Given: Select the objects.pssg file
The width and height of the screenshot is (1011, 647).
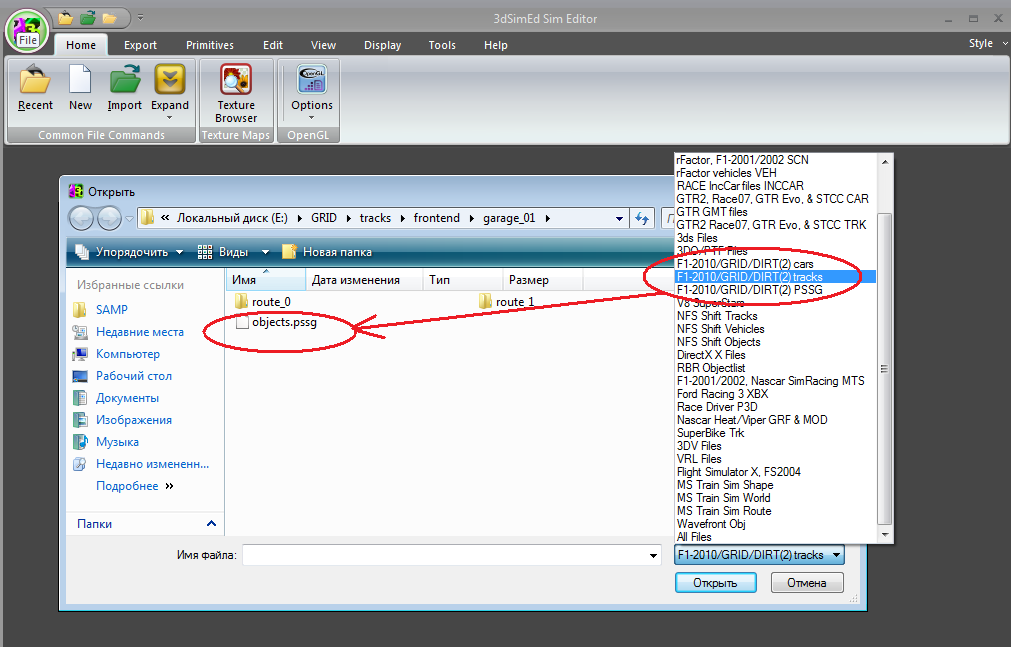Looking at the screenshot, I should point(277,323).
